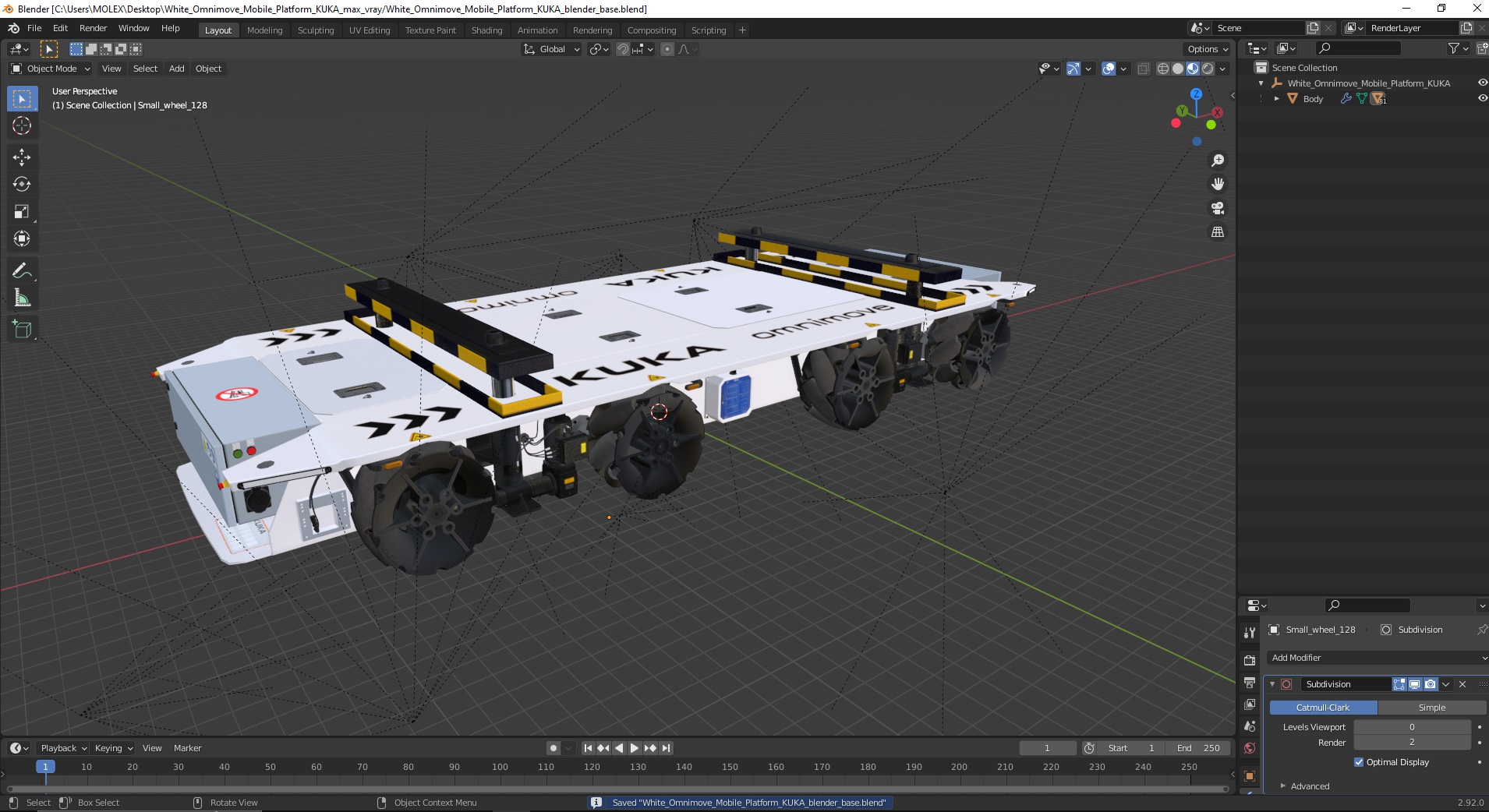Toggle camera view with the camera icon
1489x812 pixels.
[x=1217, y=208]
